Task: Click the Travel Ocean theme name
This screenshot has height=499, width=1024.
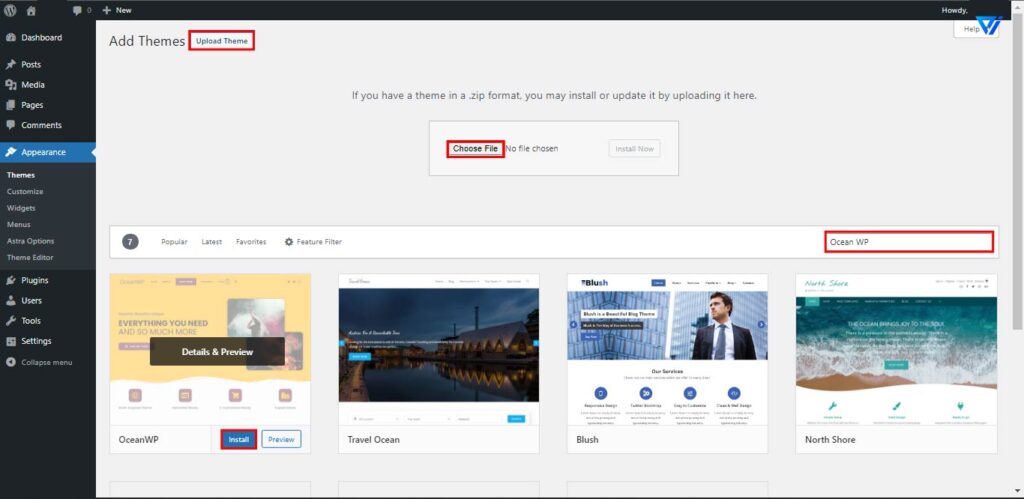Action: click(374, 440)
